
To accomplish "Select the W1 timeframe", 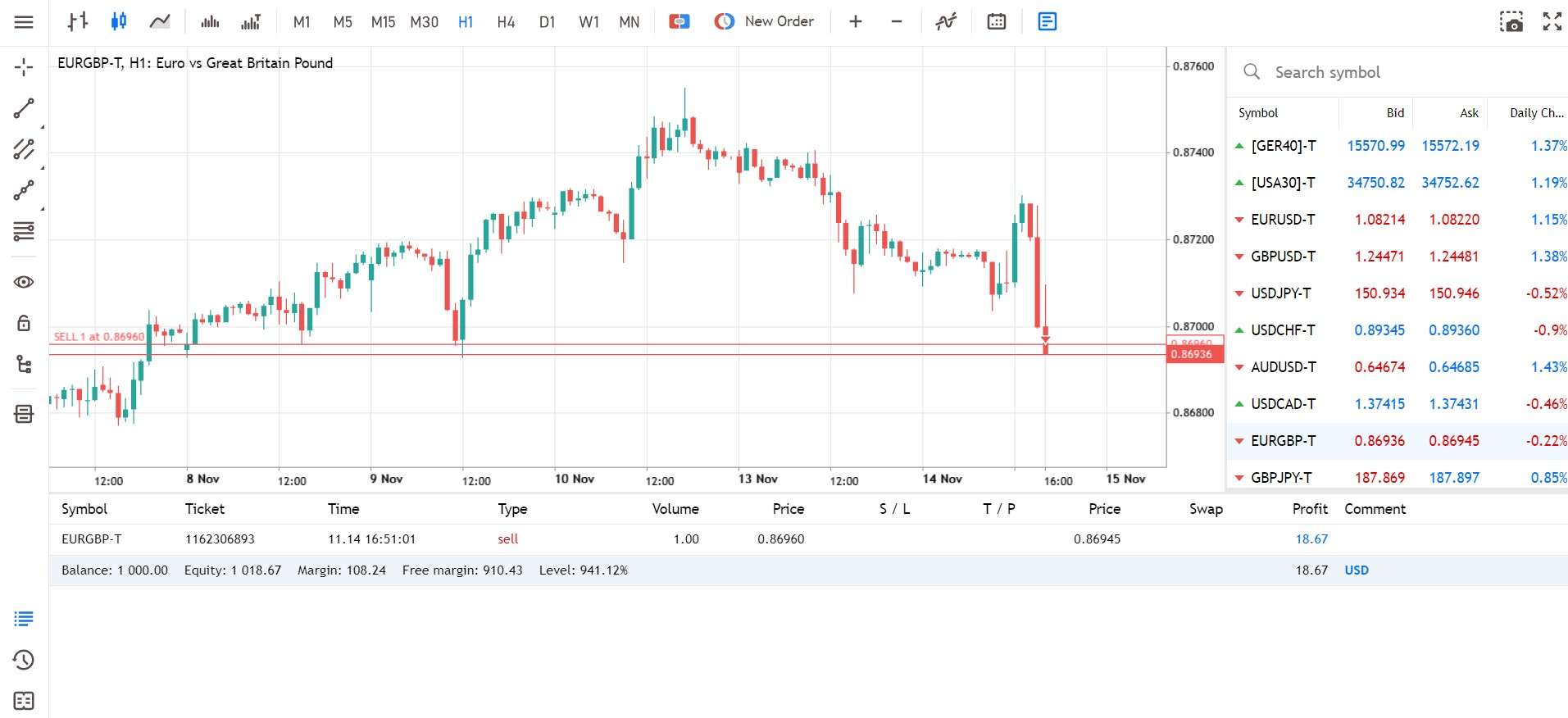I will click(589, 22).
